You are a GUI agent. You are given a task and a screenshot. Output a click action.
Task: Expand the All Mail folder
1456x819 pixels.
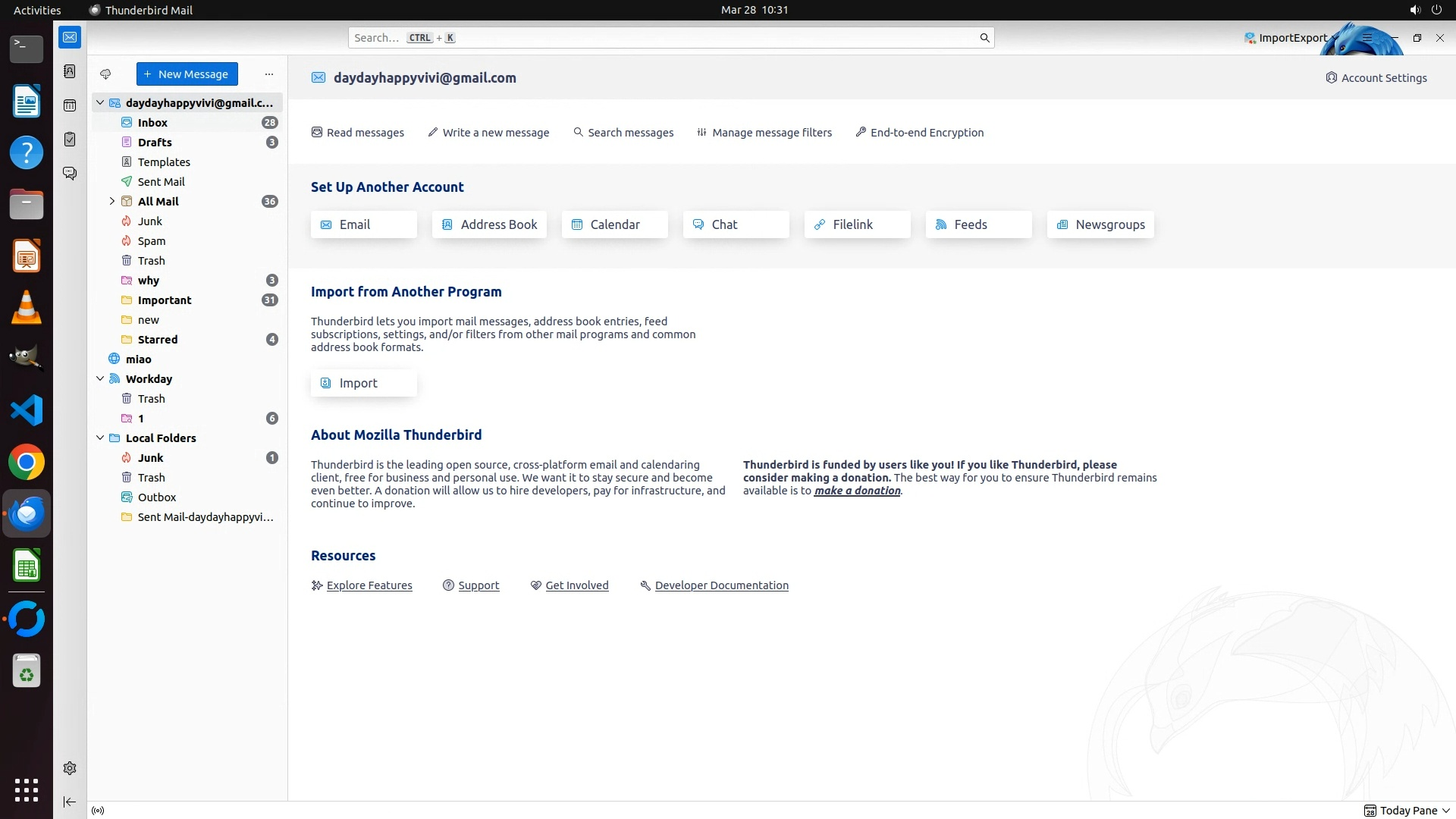pos(112,202)
